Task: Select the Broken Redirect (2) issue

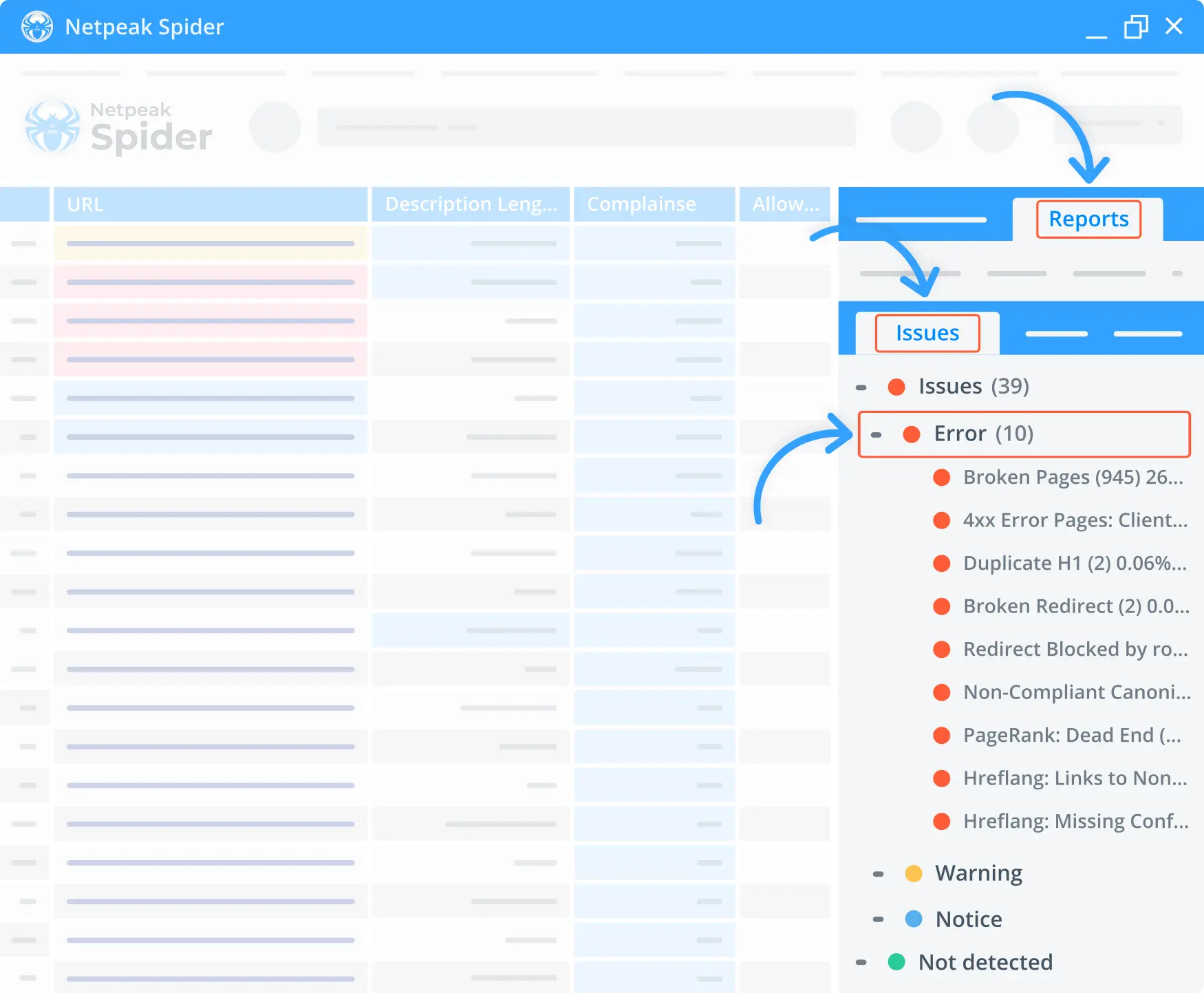Action: point(1076,606)
